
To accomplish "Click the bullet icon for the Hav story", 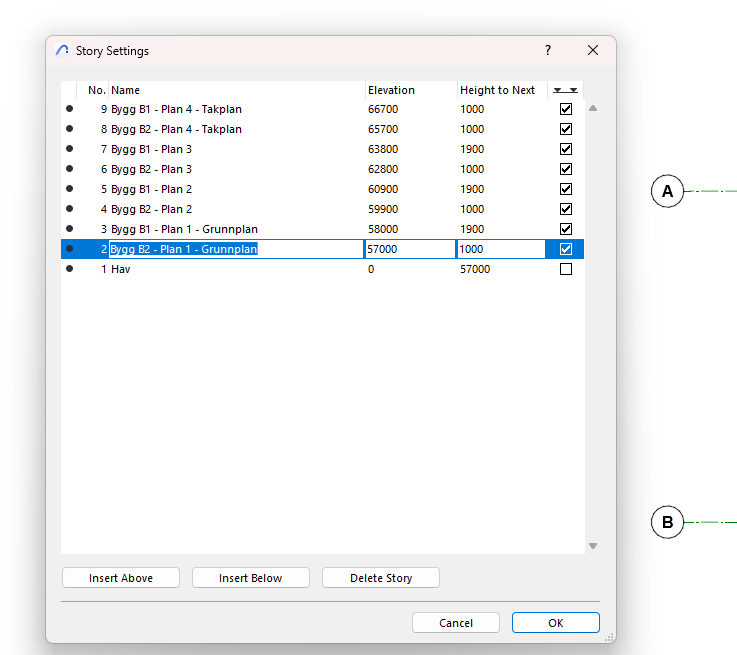I will point(69,269).
